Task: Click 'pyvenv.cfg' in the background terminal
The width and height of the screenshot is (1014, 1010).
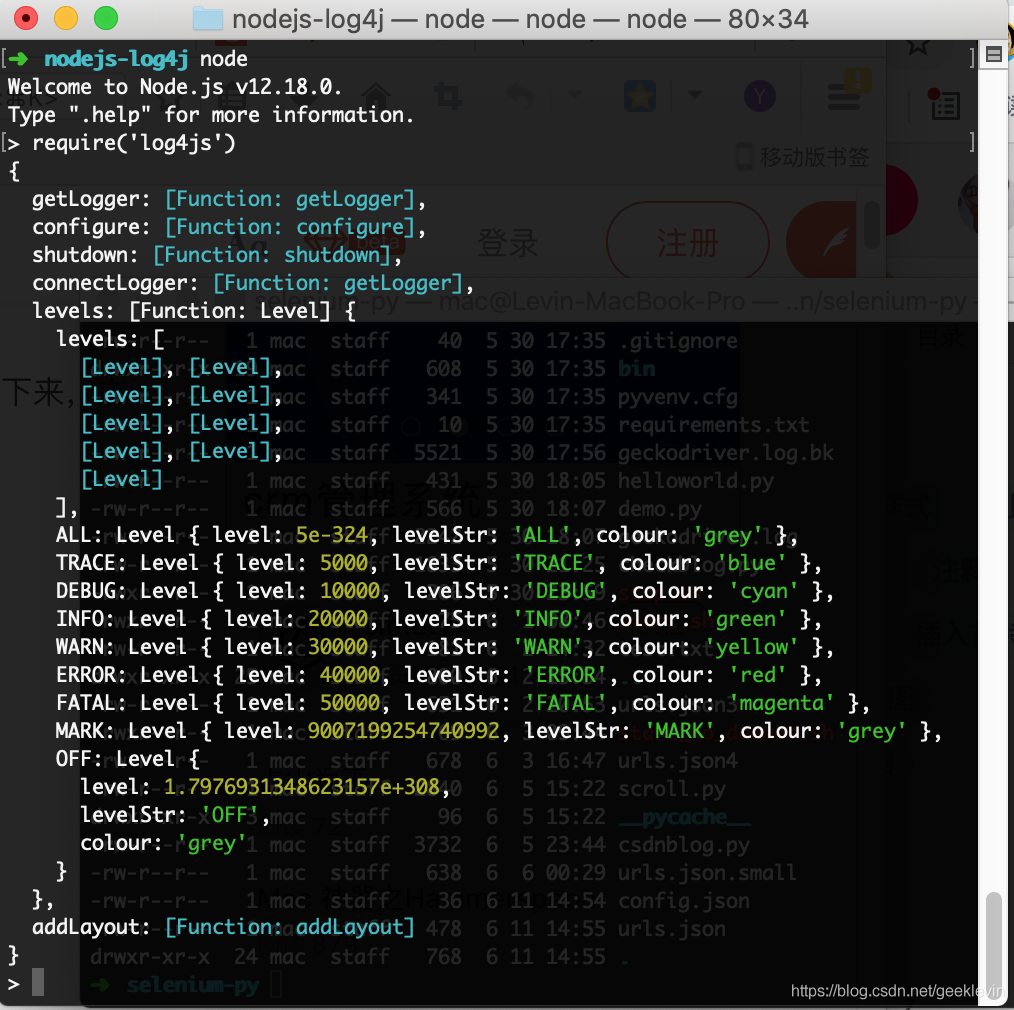Action: pyautogui.click(x=677, y=396)
